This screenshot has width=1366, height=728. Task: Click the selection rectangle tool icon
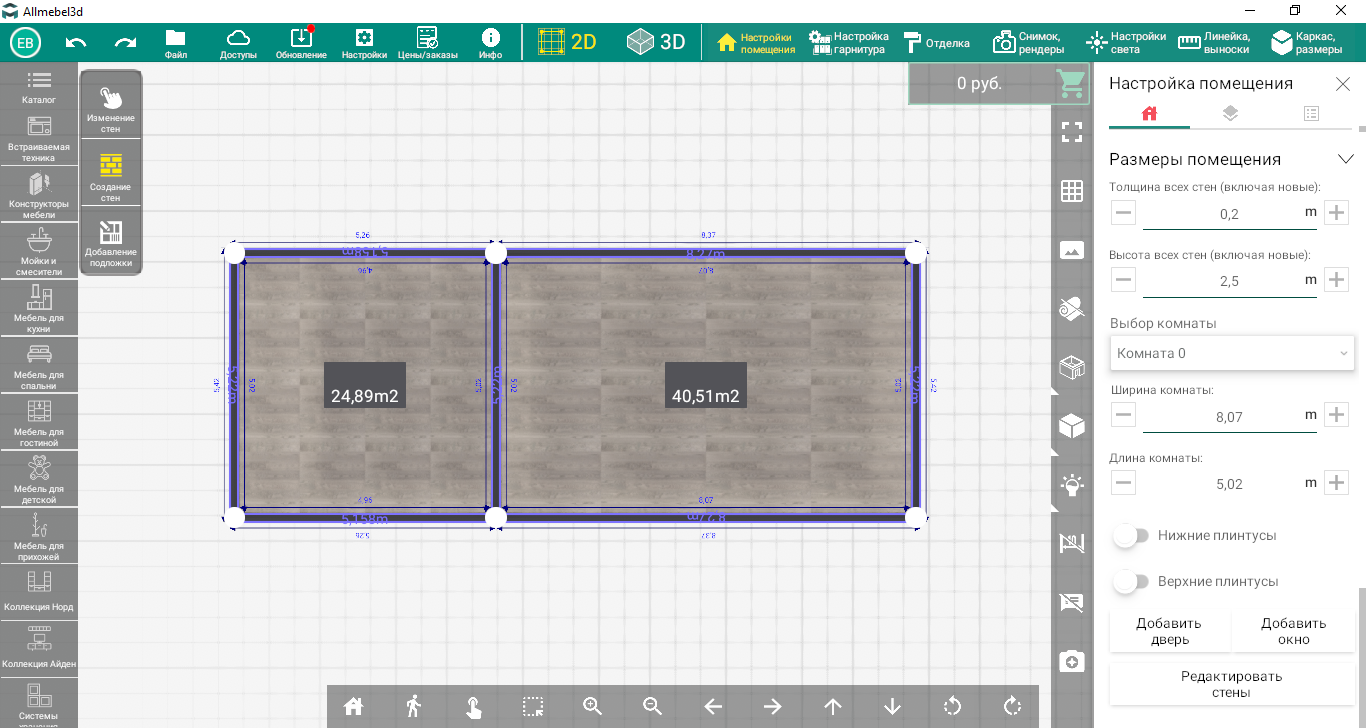tap(532, 706)
